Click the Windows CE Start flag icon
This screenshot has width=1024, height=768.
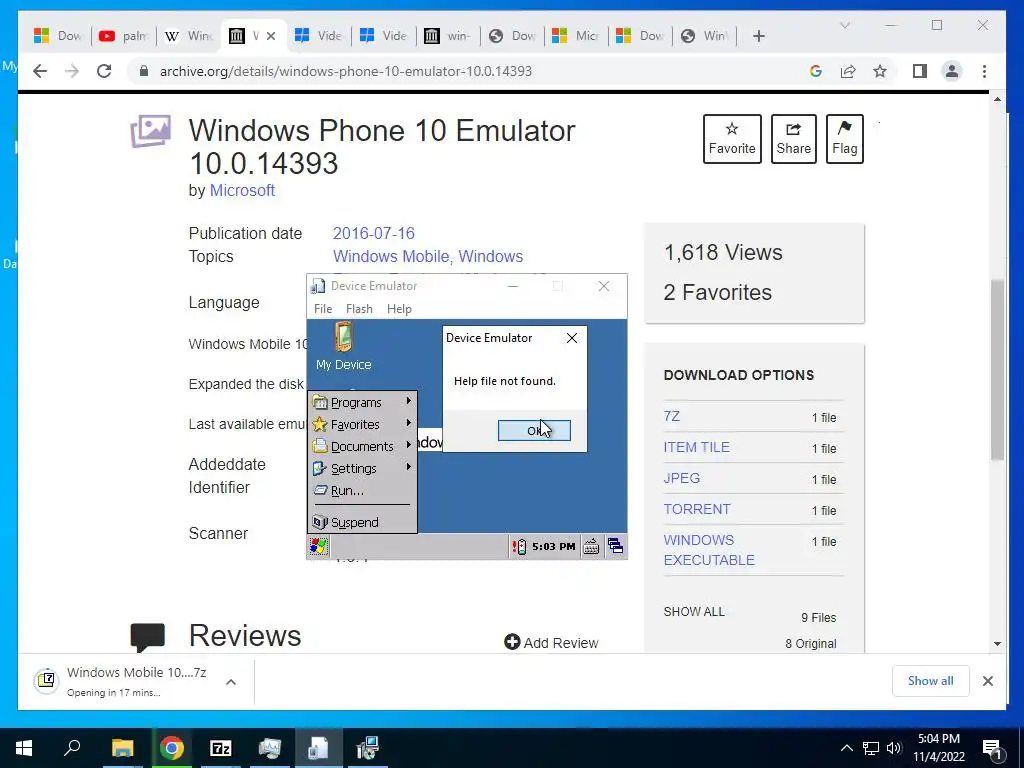(x=319, y=546)
